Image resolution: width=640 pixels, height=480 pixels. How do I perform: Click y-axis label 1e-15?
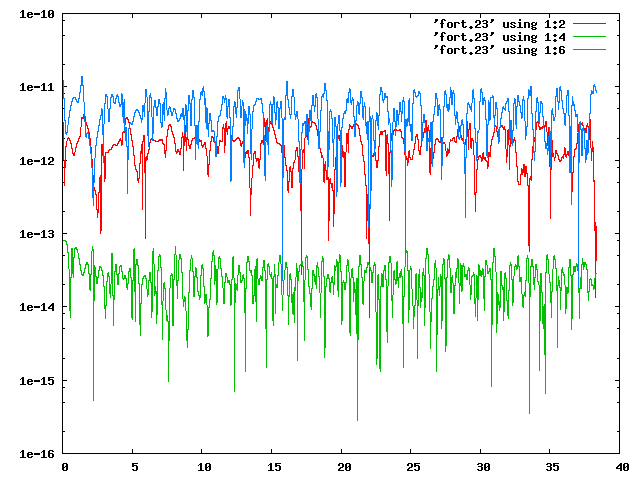point(37,381)
